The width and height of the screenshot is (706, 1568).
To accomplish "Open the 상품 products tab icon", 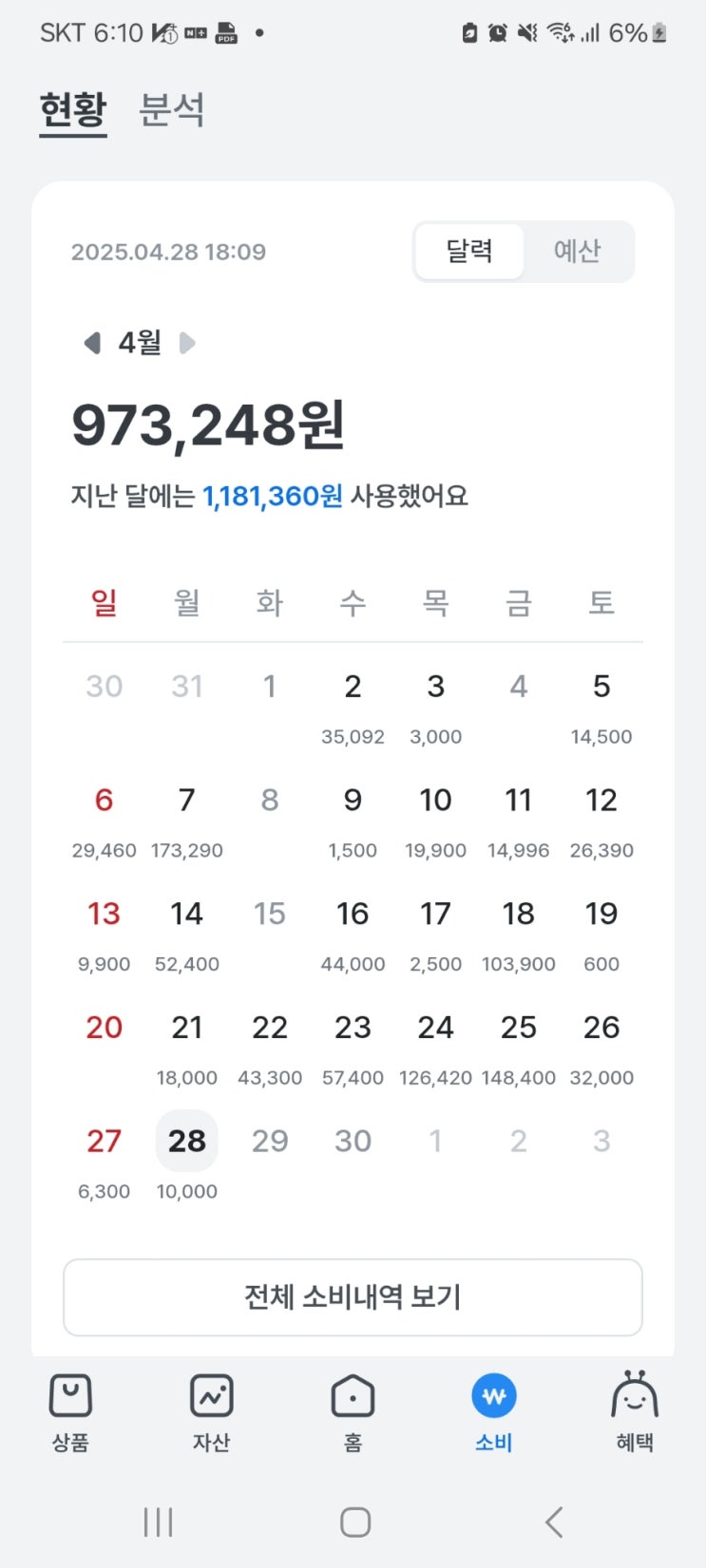I will point(70,1396).
